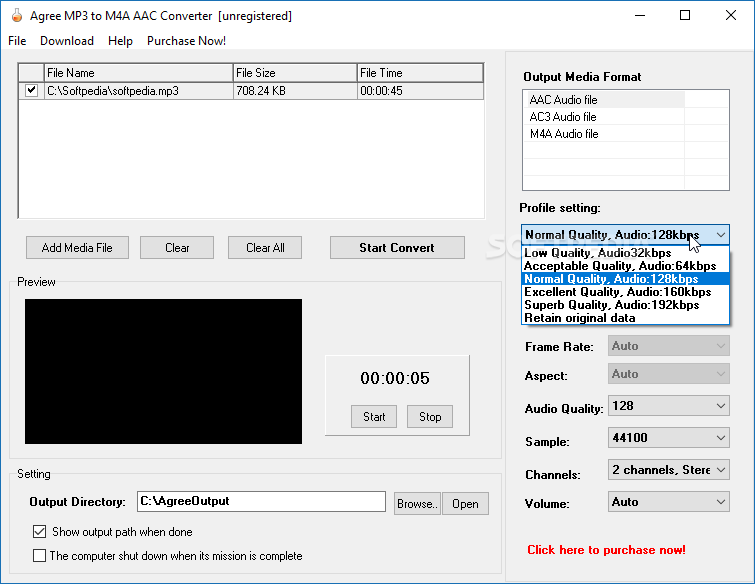Image resolution: width=755 pixels, height=584 pixels.
Task: Choose Excellent Quality, Audio:160kbps profile
Action: click(x=625, y=292)
